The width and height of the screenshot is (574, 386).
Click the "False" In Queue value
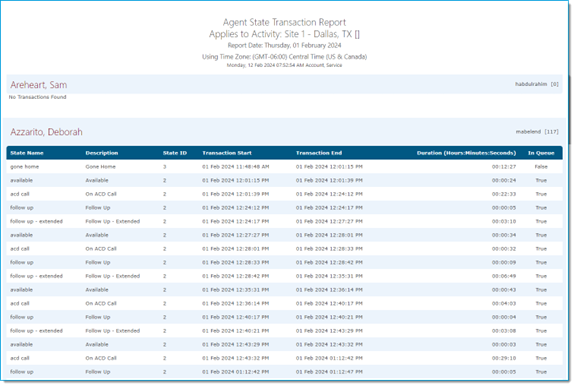541,167
